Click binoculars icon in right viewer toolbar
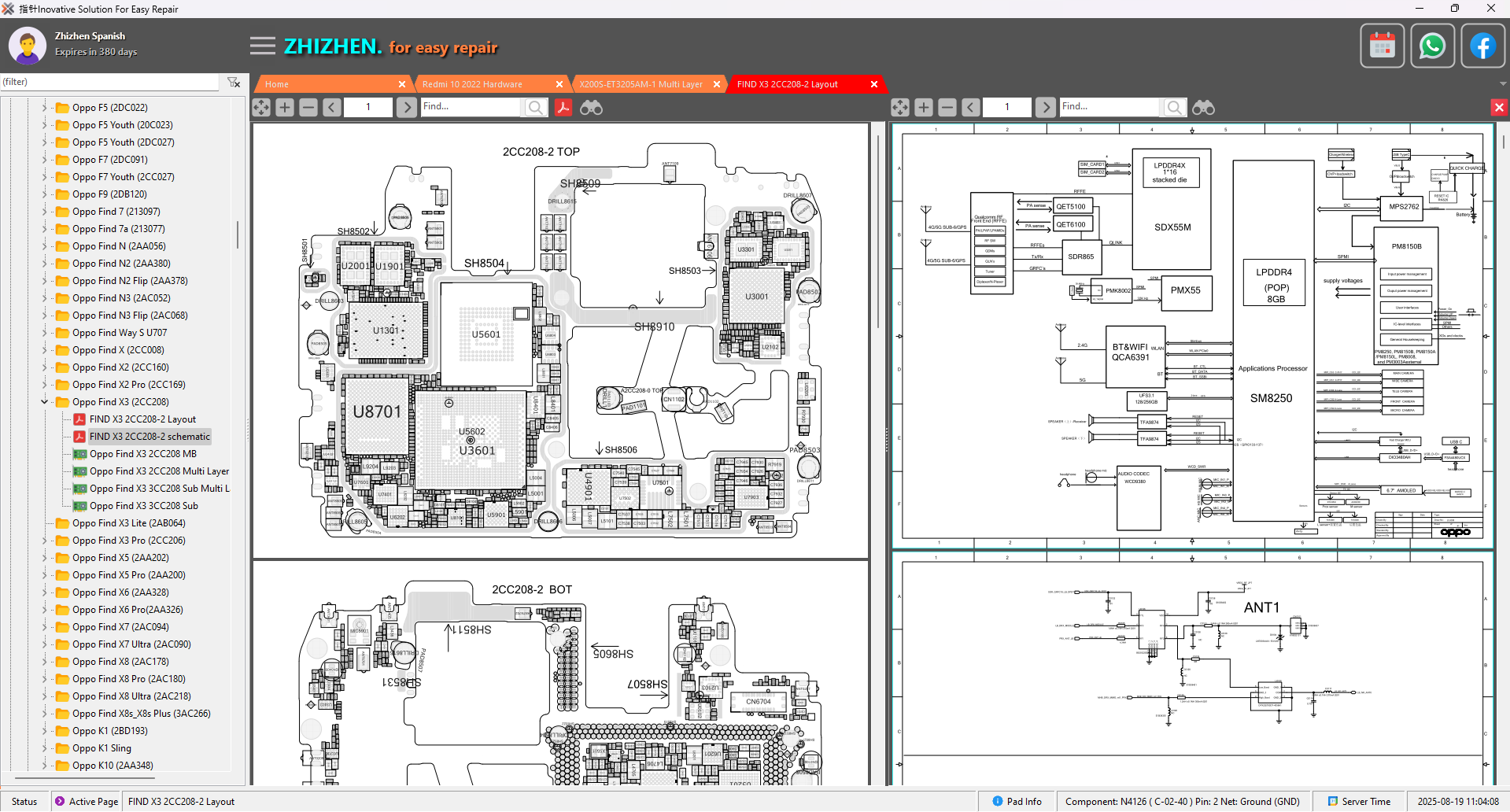Screen dimensions: 1510x812 [1203, 107]
